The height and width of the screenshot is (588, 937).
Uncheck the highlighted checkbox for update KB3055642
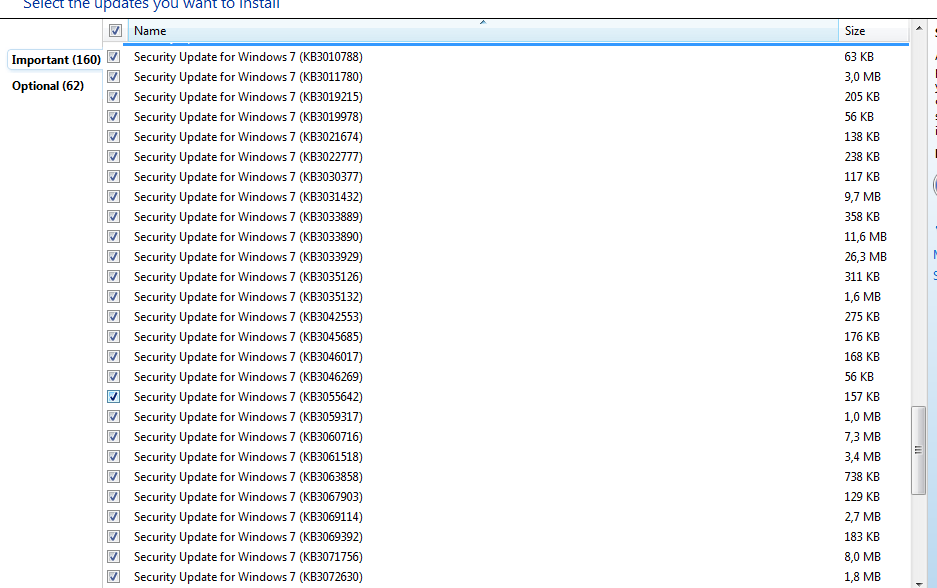[114, 397]
